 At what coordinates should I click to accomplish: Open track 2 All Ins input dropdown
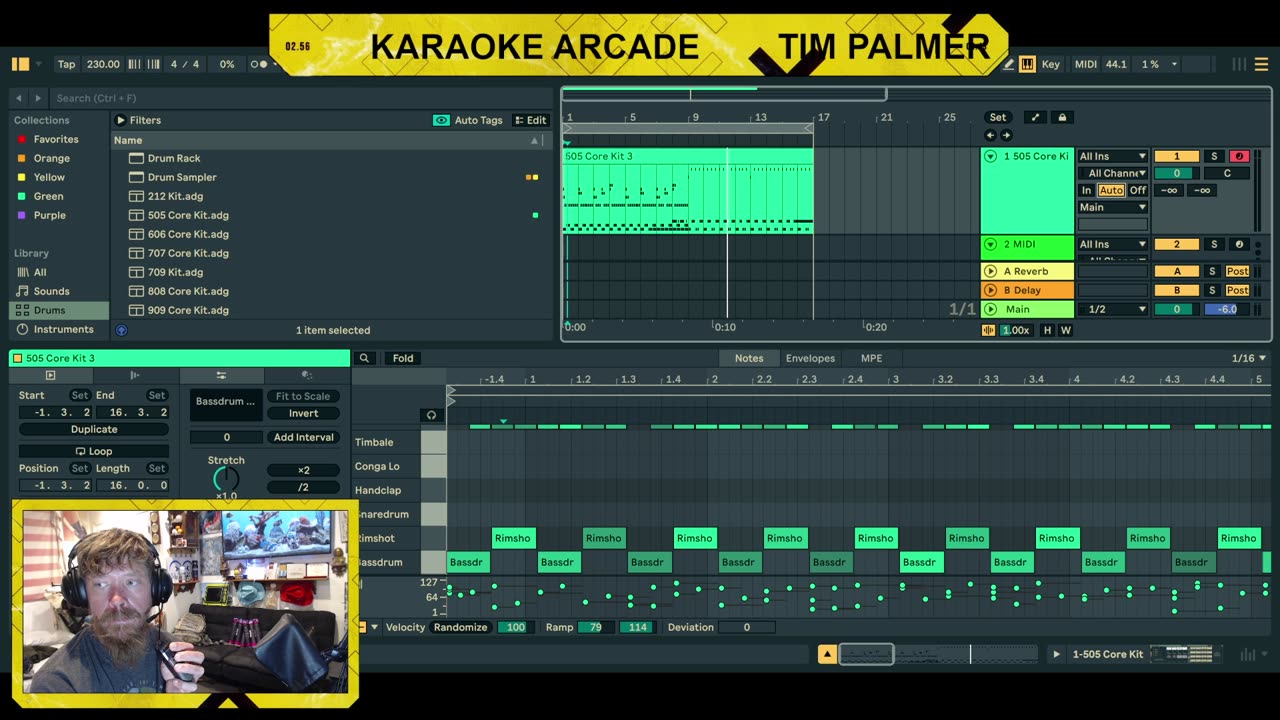[x=1112, y=244]
